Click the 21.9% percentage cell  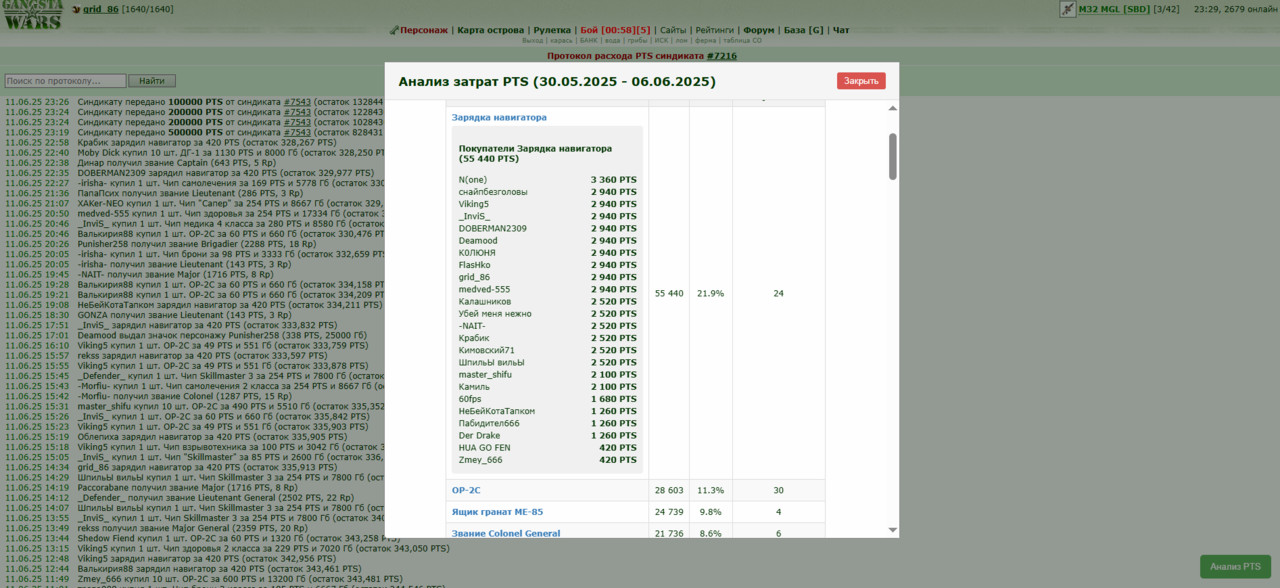(x=710, y=293)
